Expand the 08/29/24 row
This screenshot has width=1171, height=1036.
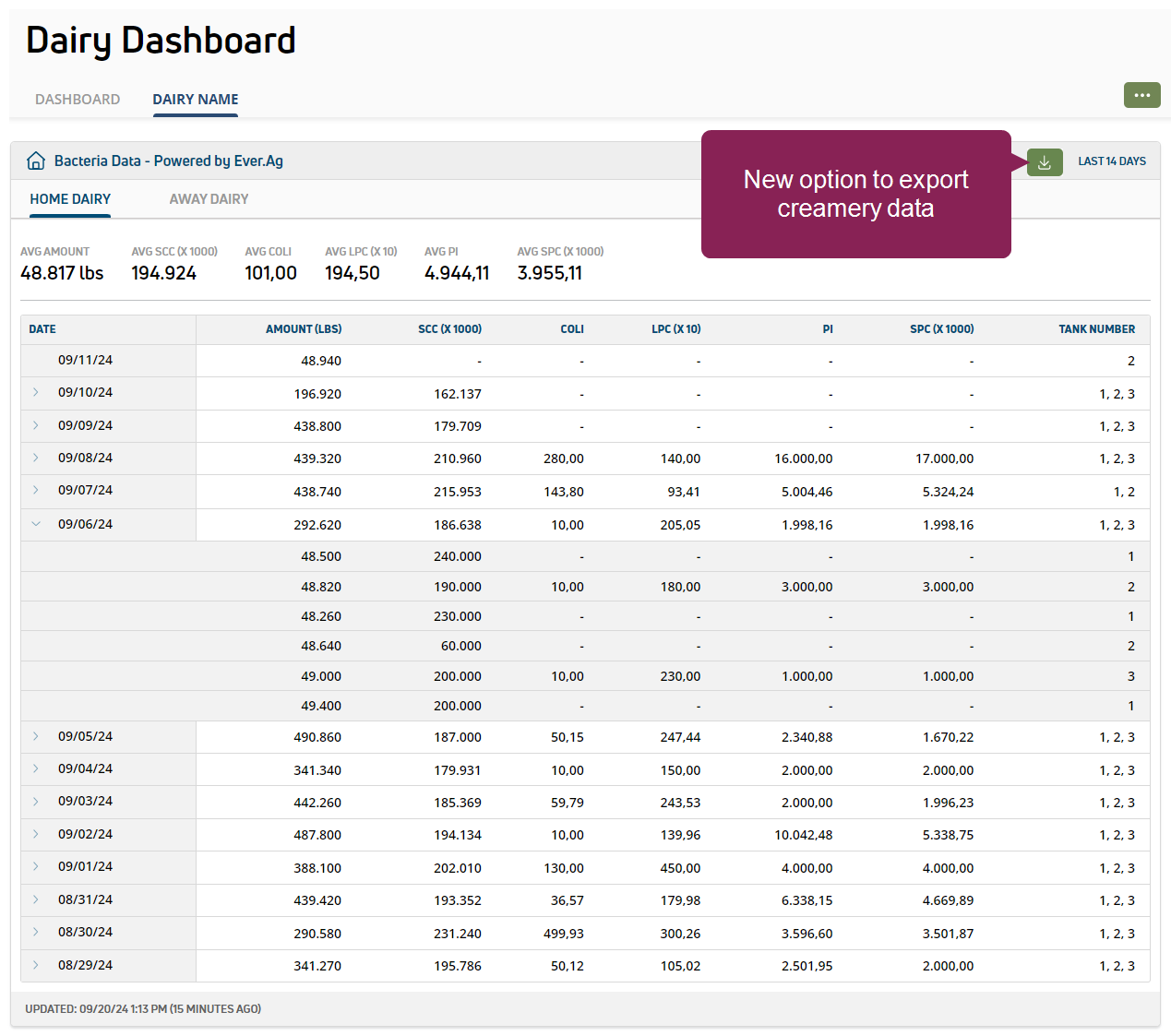pos(36,965)
